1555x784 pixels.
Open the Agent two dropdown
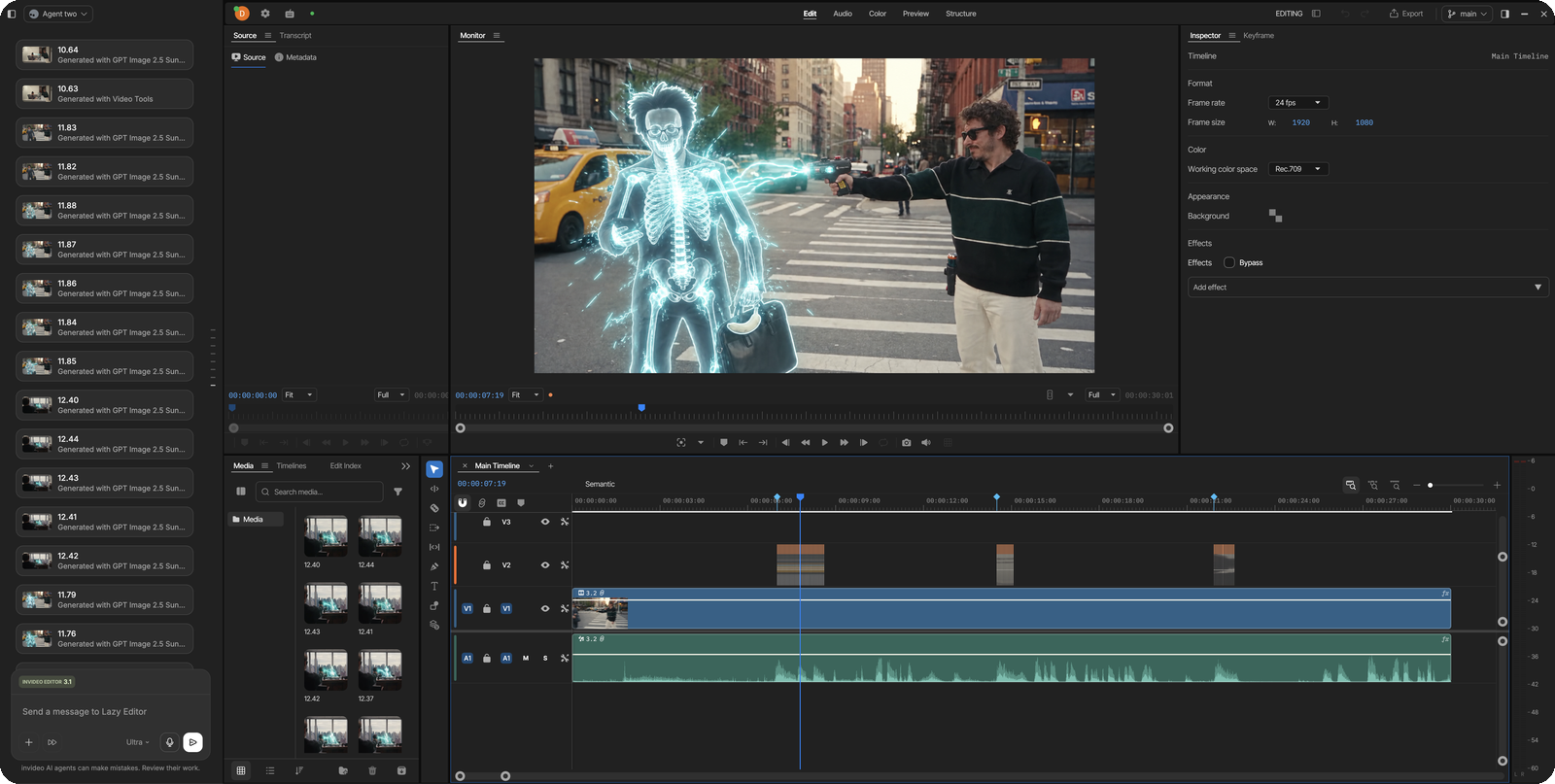point(58,14)
